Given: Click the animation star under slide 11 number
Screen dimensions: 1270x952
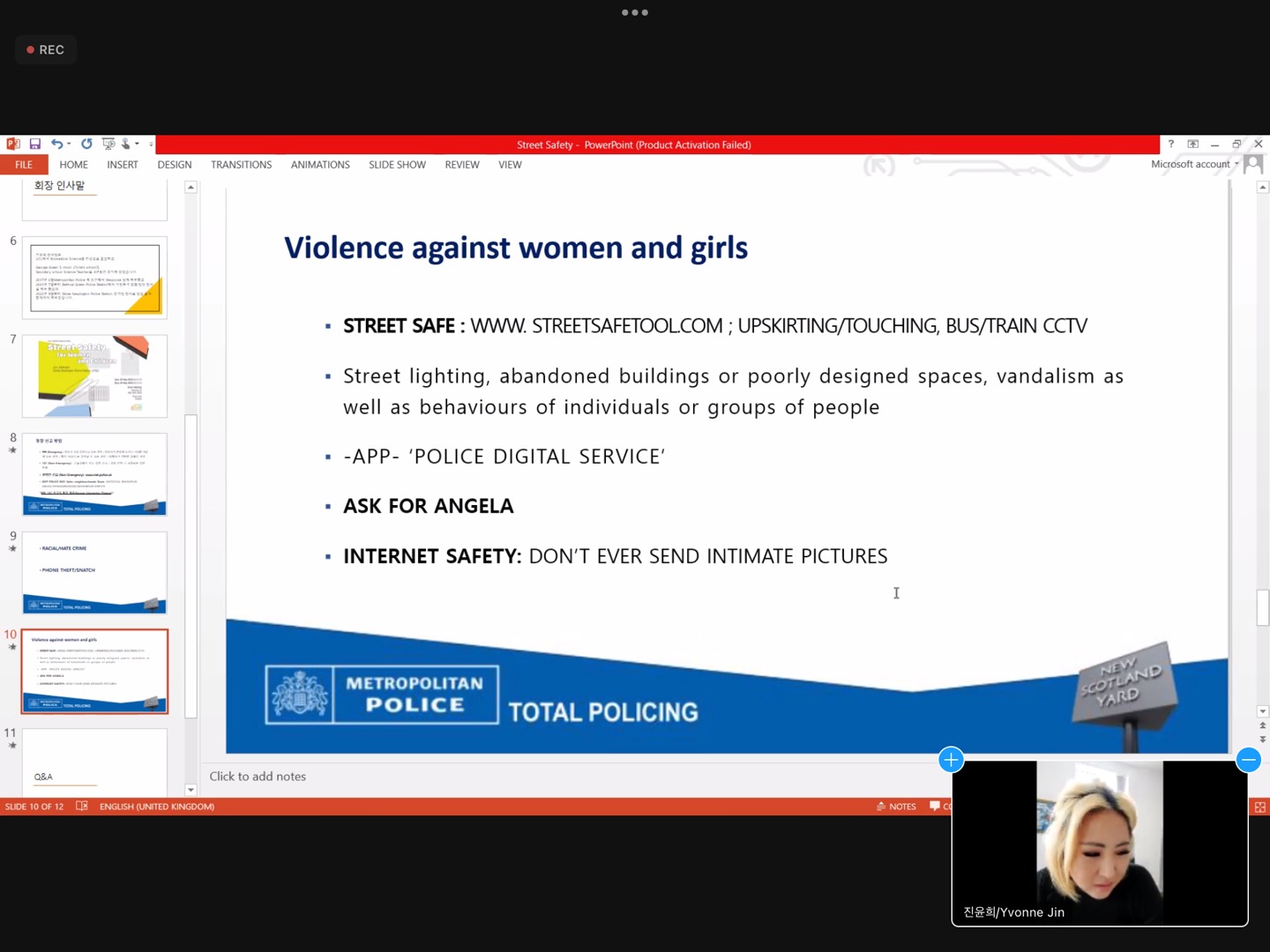Looking at the screenshot, I should 12,746.
